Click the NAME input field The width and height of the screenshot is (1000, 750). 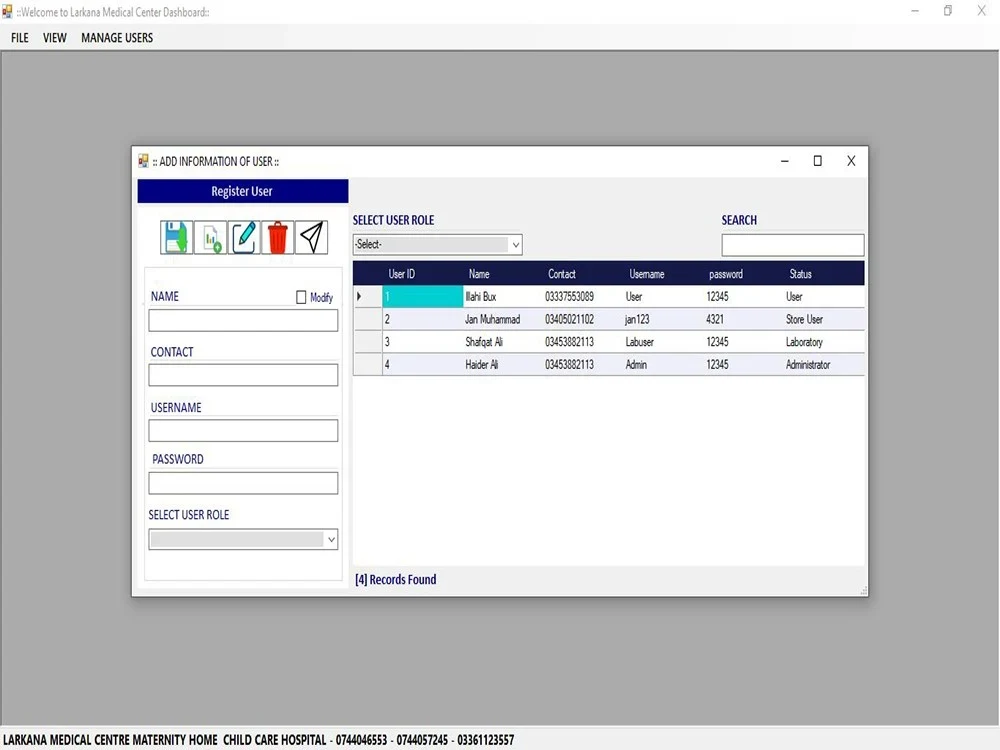point(243,321)
